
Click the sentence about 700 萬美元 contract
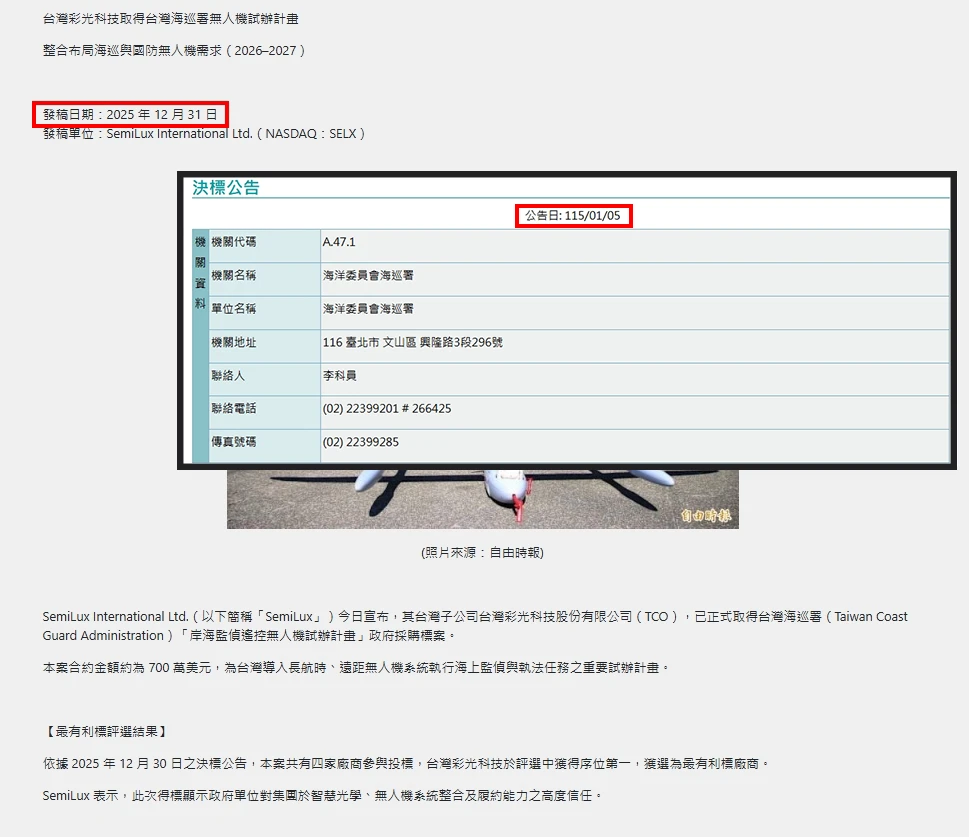(356, 668)
